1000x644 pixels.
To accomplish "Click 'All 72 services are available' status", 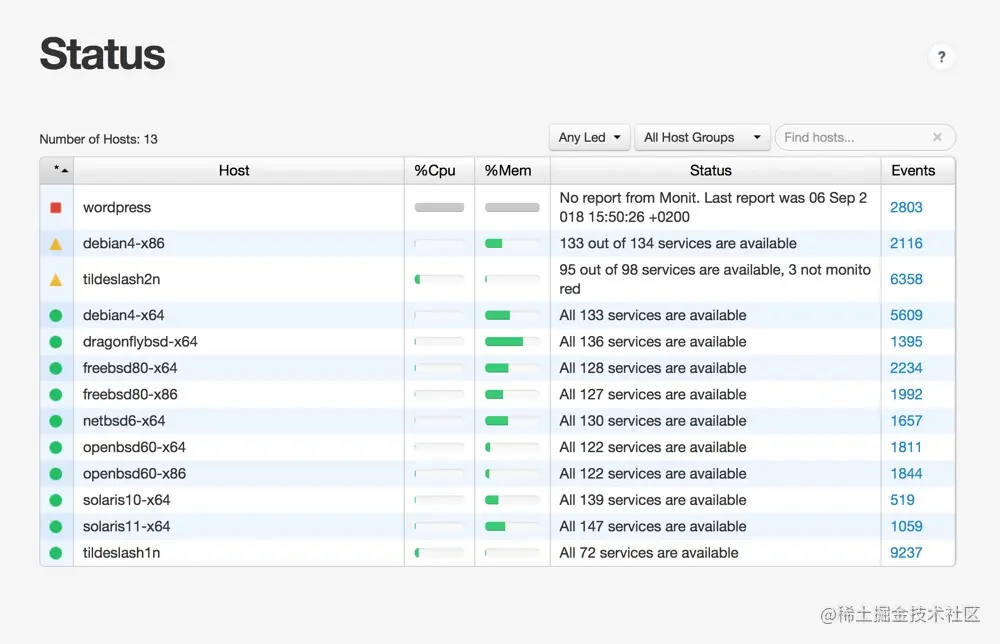I will [649, 553].
